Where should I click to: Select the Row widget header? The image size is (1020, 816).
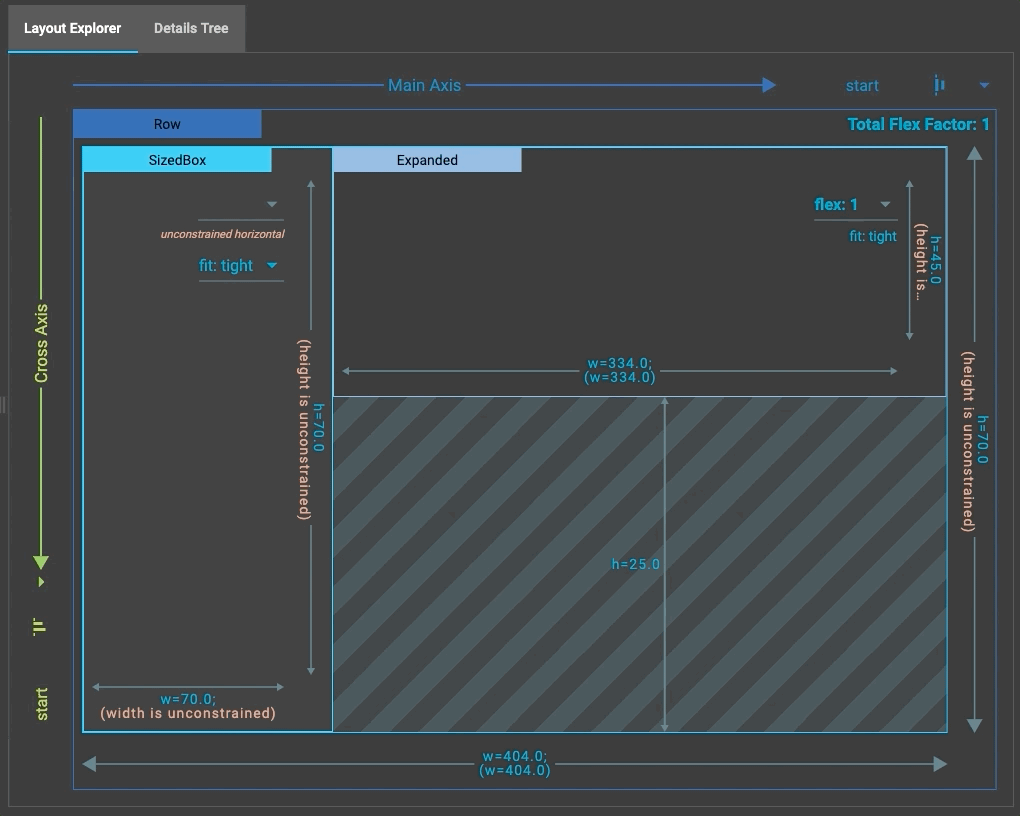pyautogui.click(x=166, y=123)
